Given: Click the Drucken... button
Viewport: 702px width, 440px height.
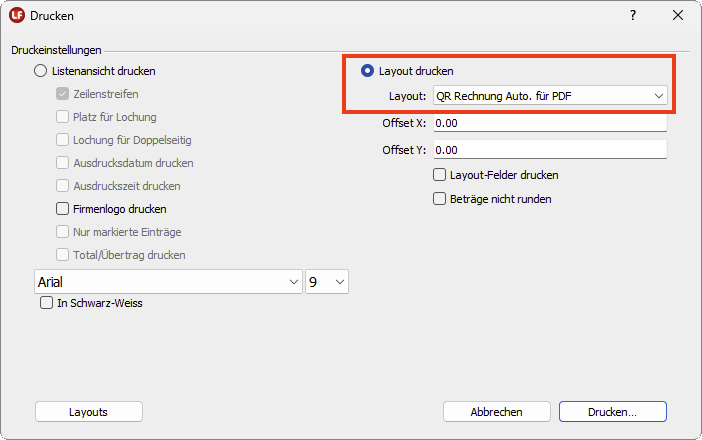Looking at the screenshot, I should pos(612,412).
